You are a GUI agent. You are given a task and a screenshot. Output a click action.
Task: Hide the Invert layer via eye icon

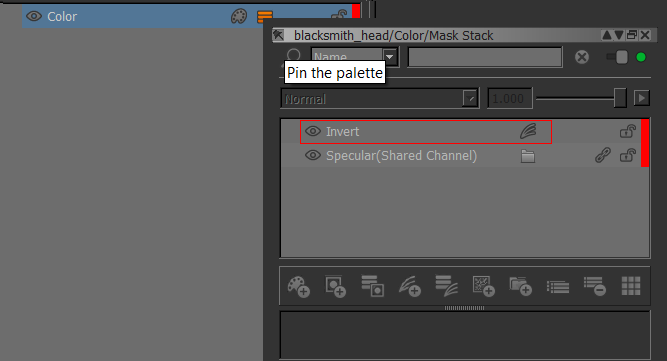coord(313,131)
